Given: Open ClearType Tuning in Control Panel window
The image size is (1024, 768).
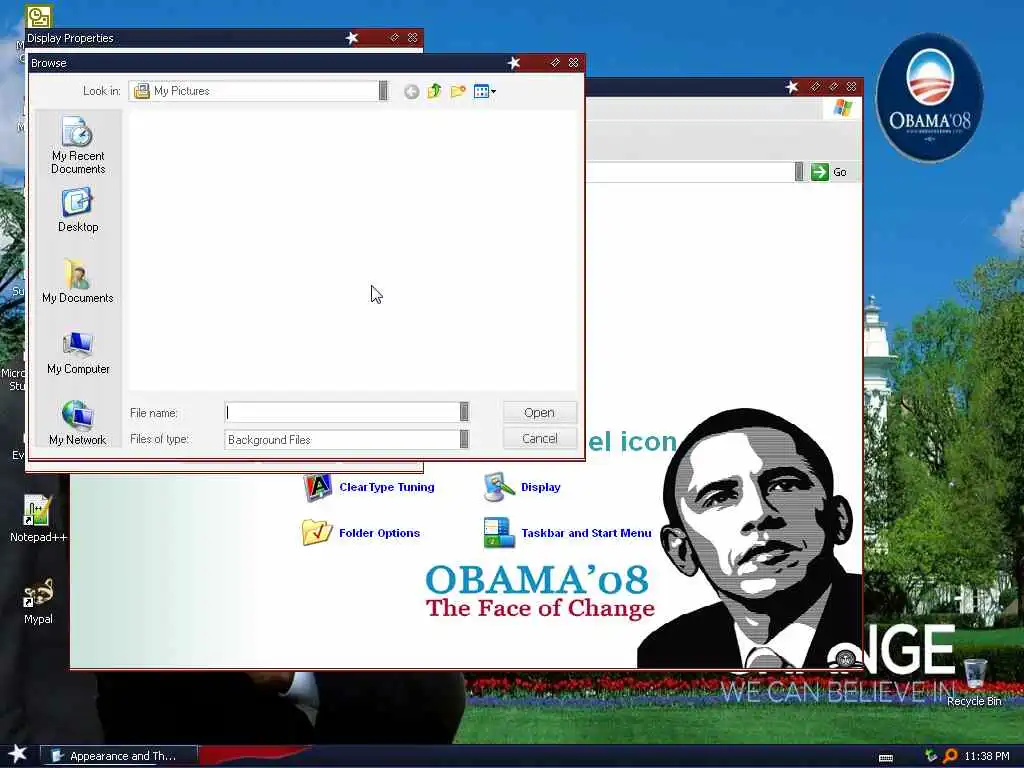Looking at the screenshot, I should [x=387, y=487].
